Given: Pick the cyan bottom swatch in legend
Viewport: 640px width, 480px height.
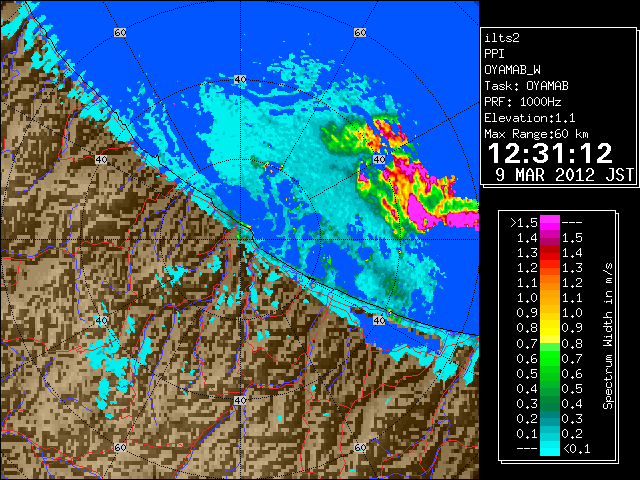Looking at the screenshot, I should 550,448.
